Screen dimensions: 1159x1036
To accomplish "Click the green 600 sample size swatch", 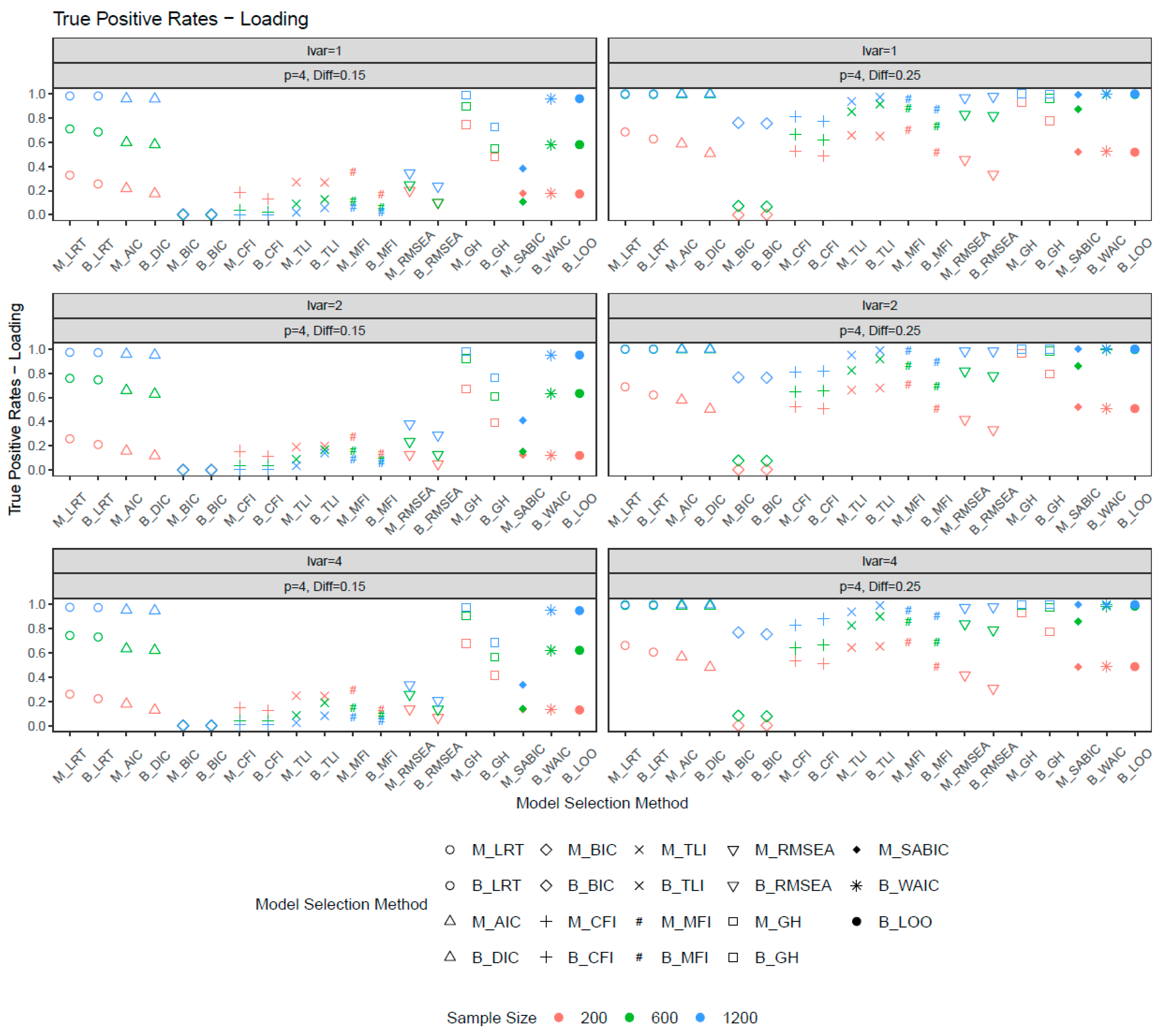I will click(629, 1017).
